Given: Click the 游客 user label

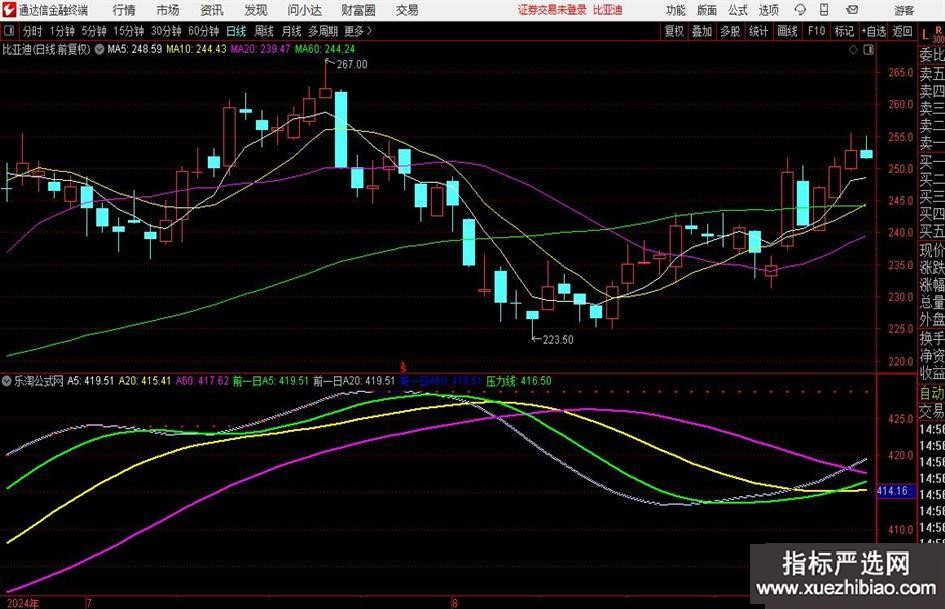Looking at the screenshot, I should (x=904, y=10).
